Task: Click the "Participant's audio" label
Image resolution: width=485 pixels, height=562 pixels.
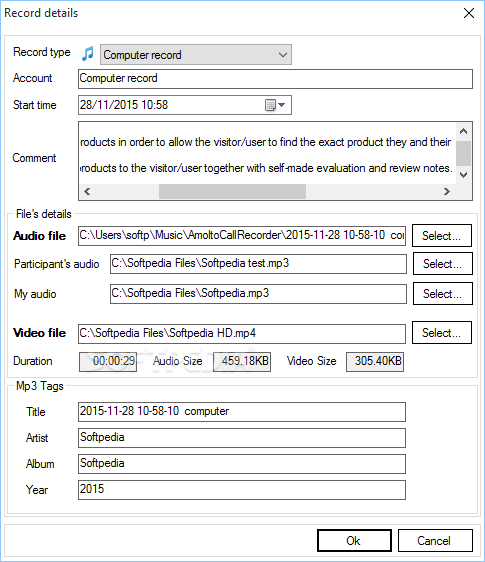Action: 57,264
